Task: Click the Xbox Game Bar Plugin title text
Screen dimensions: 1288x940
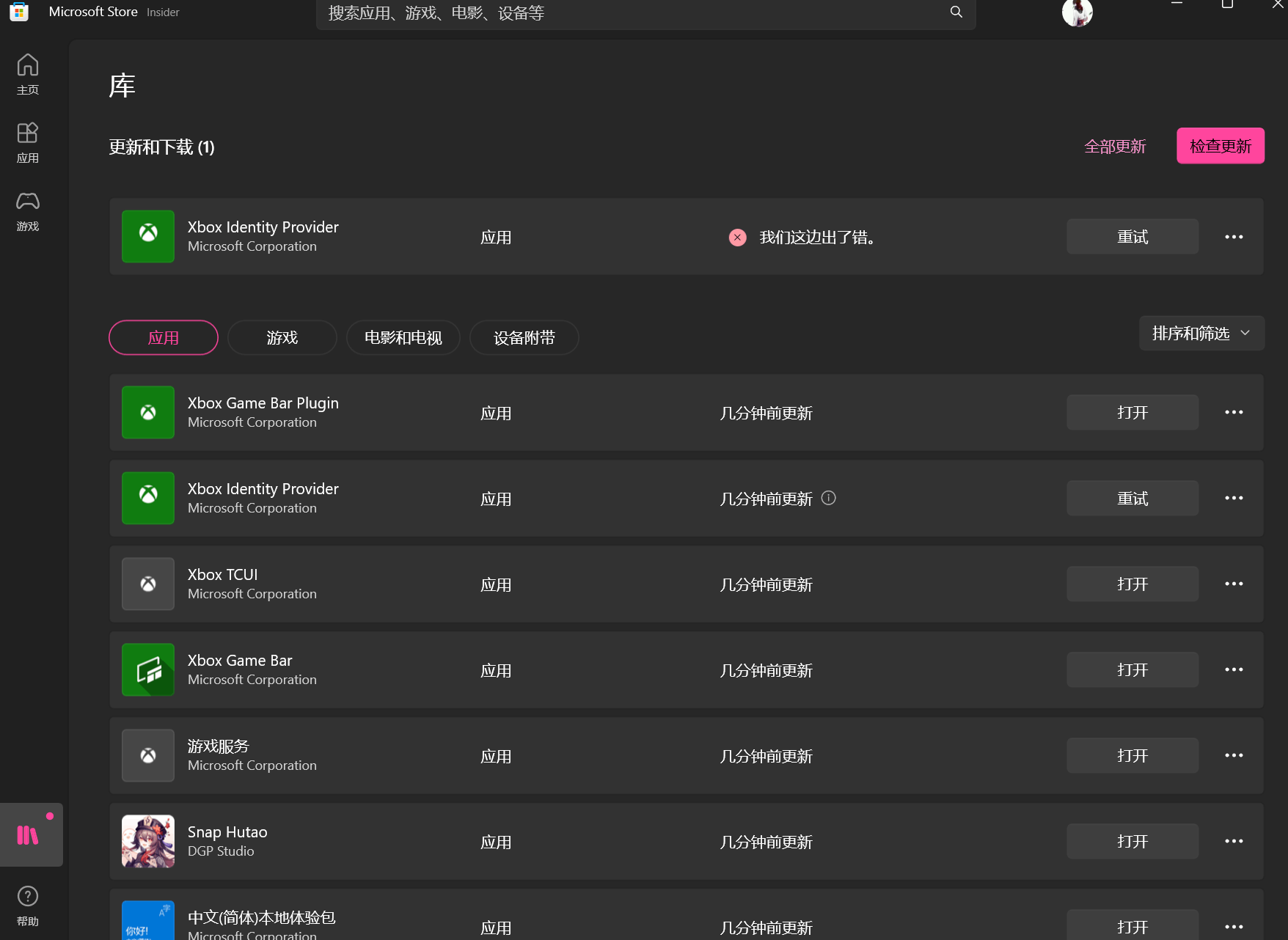Action: click(x=263, y=403)
